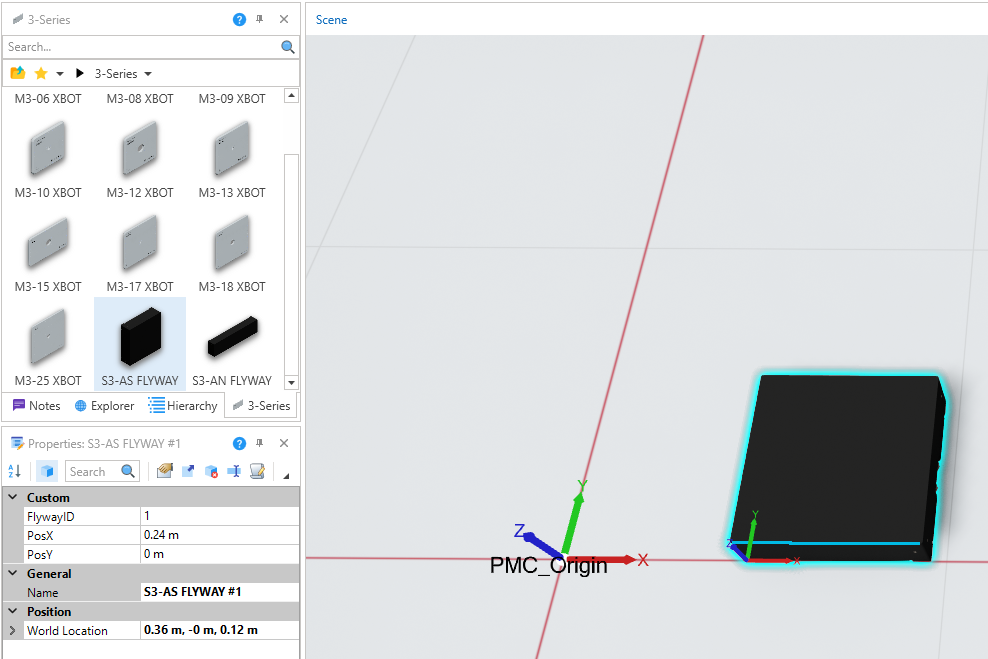The image size is (988, 659).
Task: Click the hand icon in Properties toolbar
Action: point(165,471)
